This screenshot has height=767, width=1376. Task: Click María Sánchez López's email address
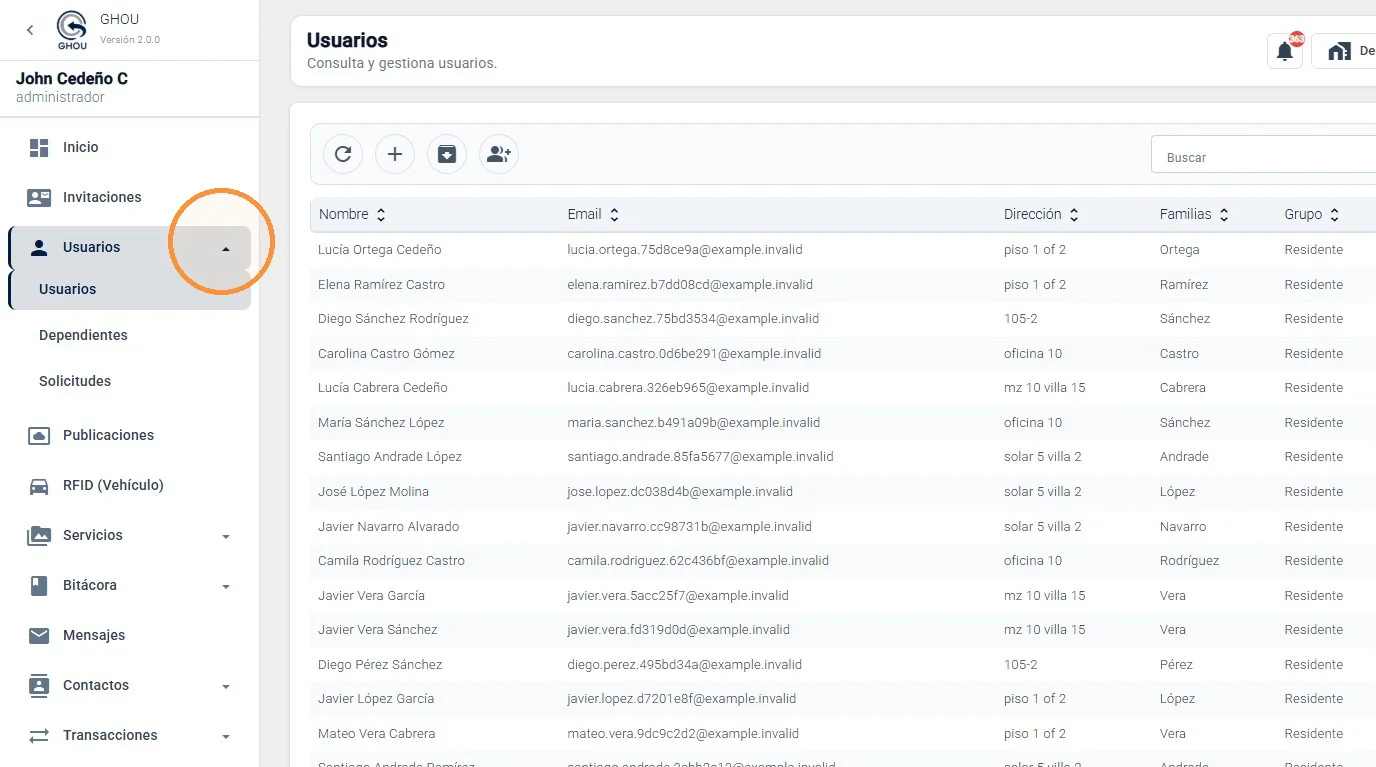pos(693,422)
